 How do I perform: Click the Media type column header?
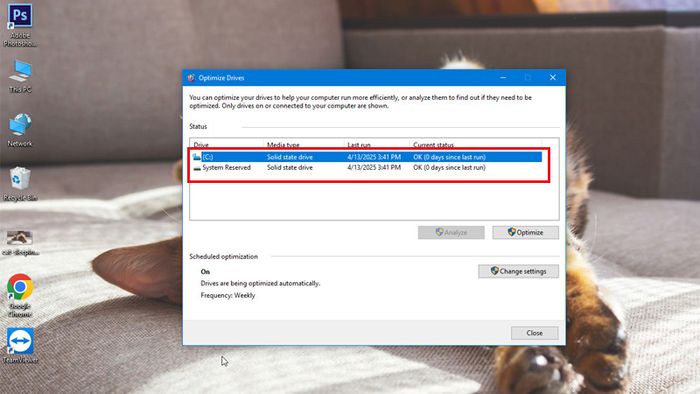pos(283,145)
